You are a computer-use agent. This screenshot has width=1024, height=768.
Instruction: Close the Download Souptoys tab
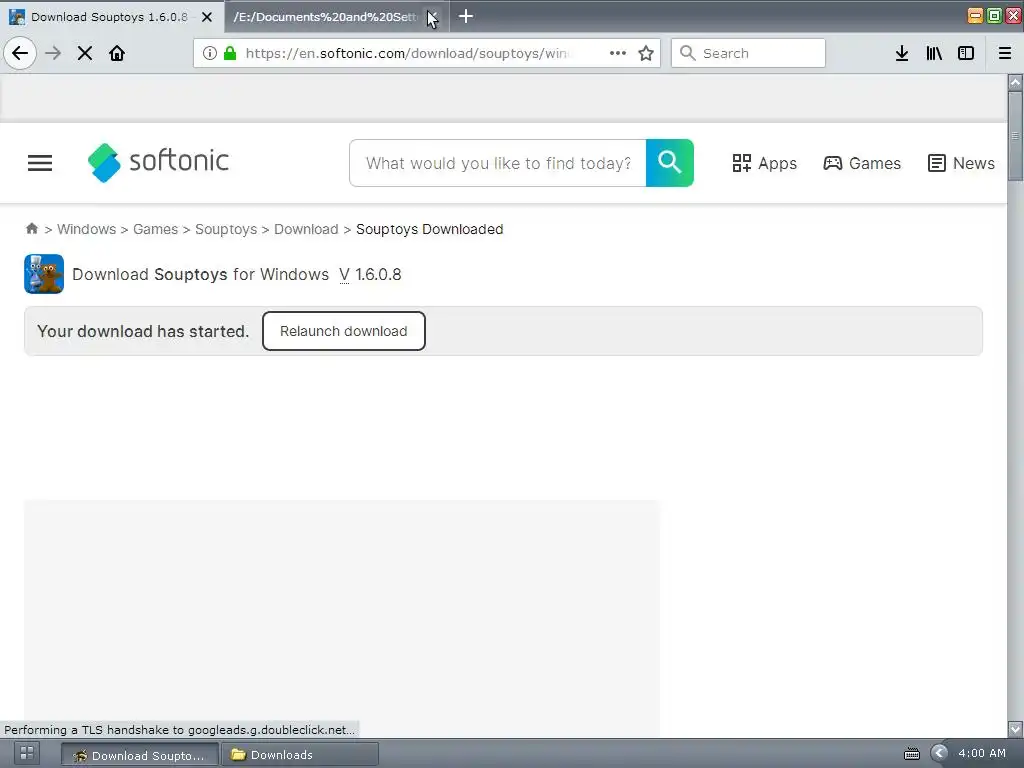(x=207, y=17)
